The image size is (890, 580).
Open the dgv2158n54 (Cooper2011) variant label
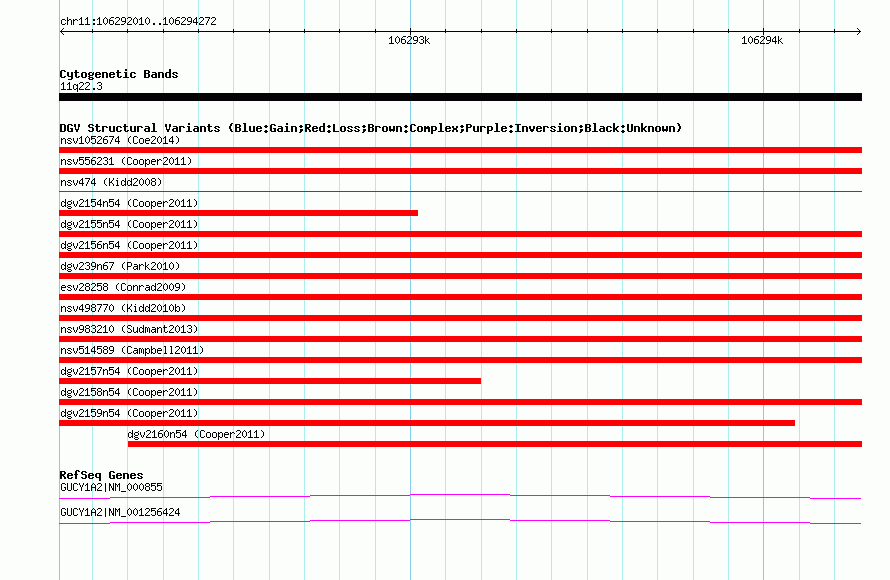click(x=129, y=392)
